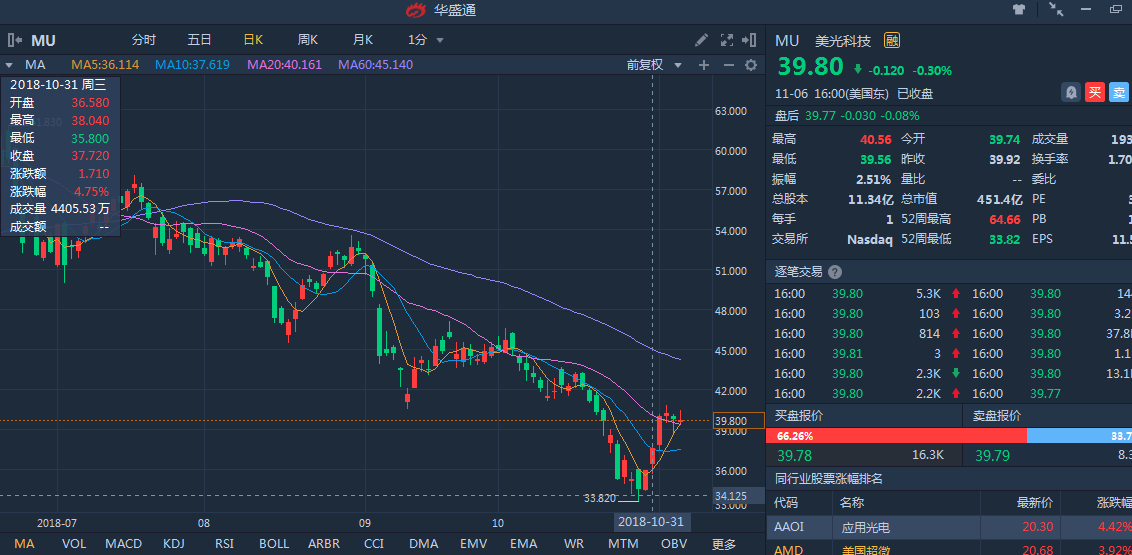
Task: Show the CCI indicator
Action: point(373,543)
